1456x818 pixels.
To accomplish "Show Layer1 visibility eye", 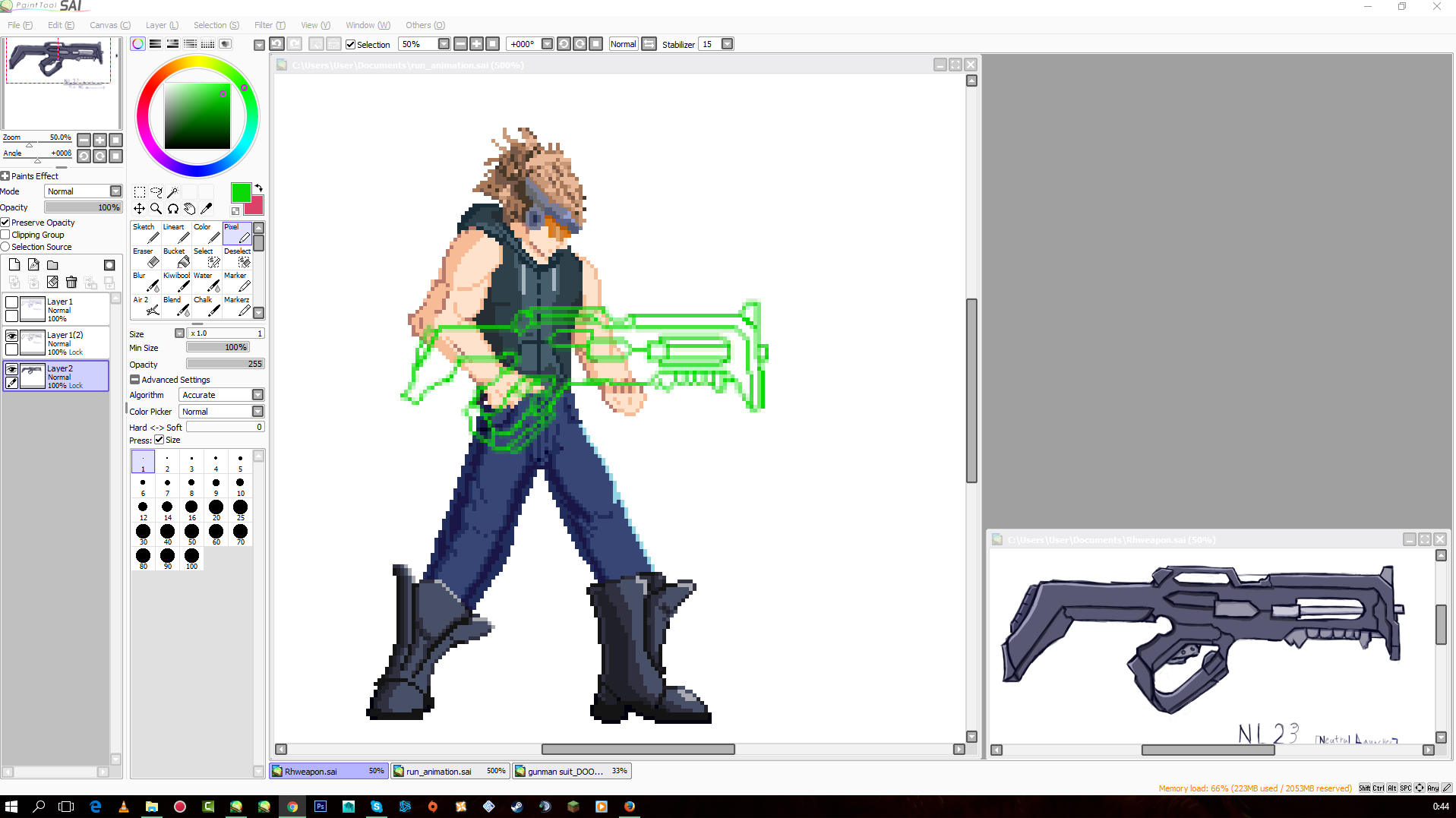I will (11, 302).
